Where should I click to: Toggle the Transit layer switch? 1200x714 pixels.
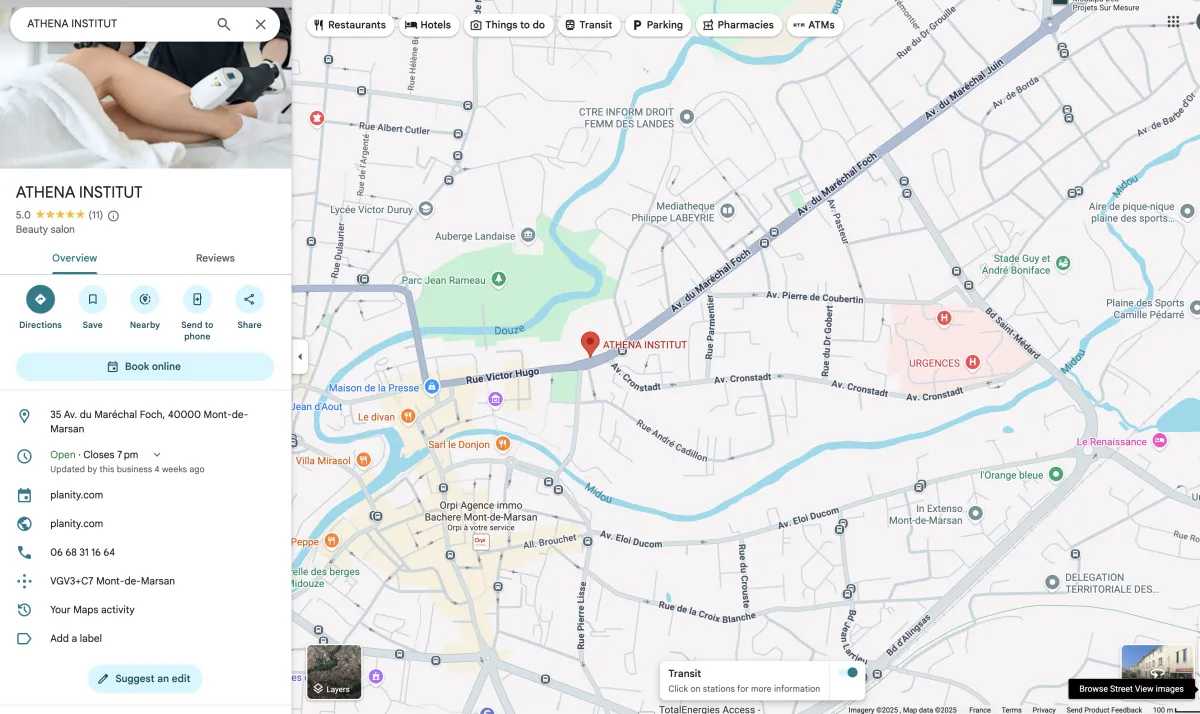tap(847, 673)
